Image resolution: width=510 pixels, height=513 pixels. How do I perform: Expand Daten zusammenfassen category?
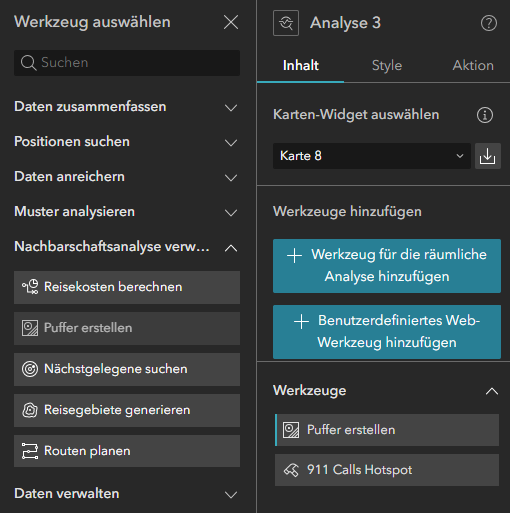231,108
